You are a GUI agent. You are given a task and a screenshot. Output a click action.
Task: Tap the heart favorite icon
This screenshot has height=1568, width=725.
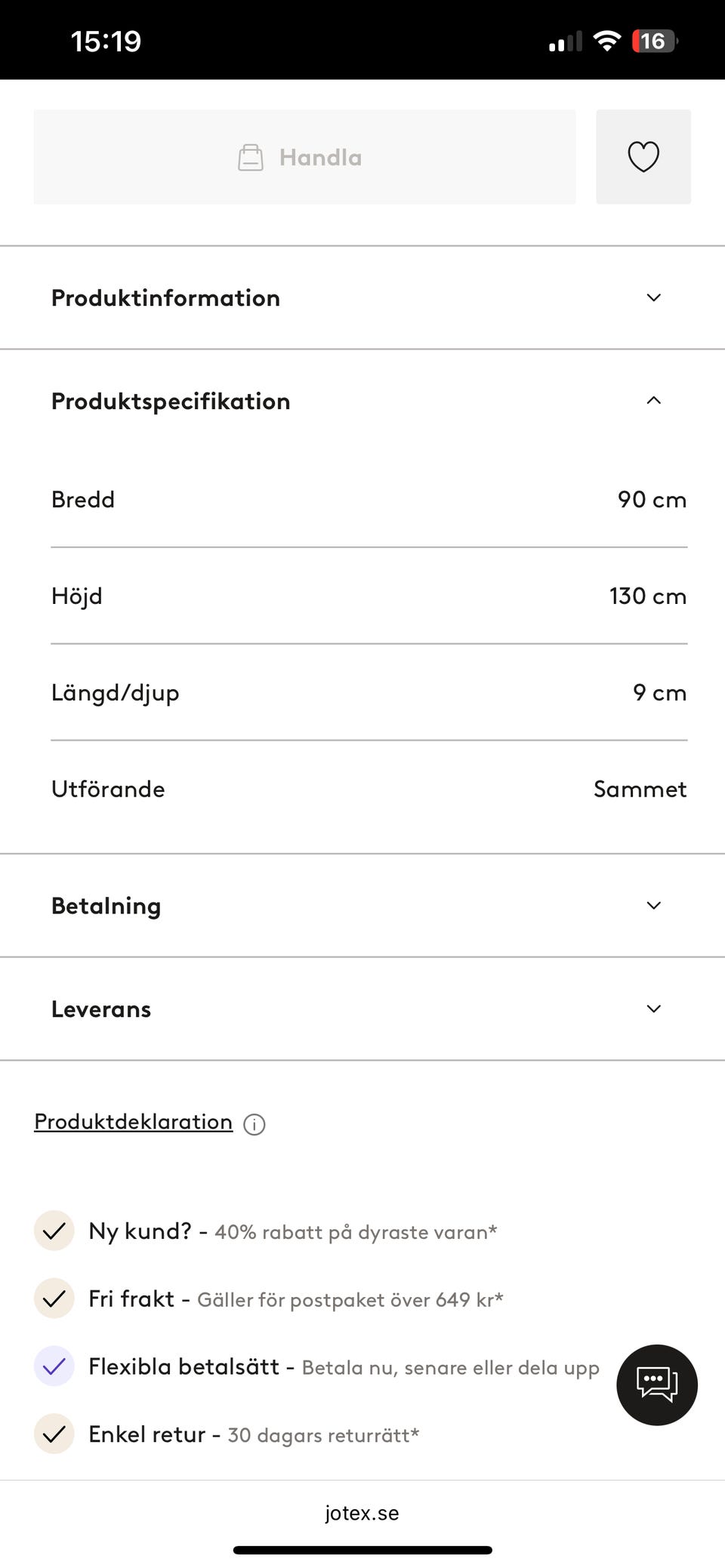(x=643, y=157)
